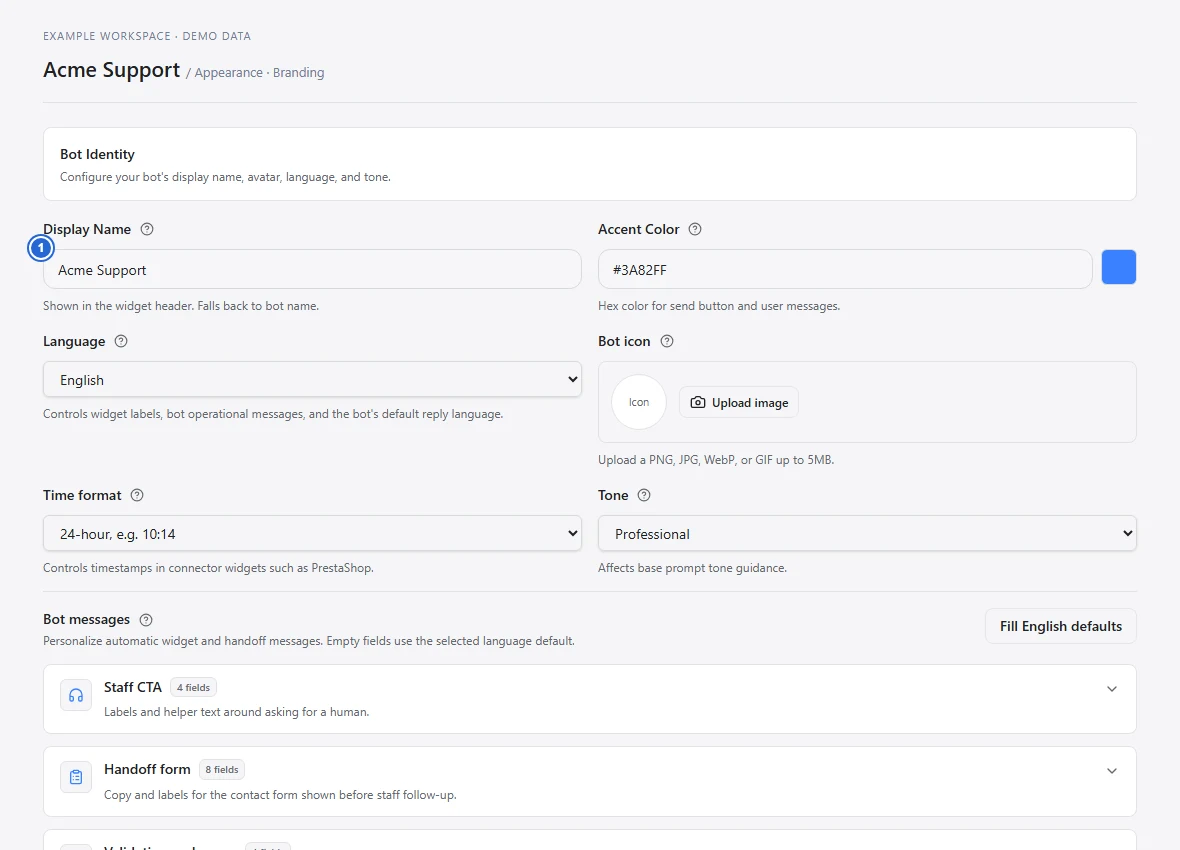Click the circular Icon avatar placeholder

point(639,402)
